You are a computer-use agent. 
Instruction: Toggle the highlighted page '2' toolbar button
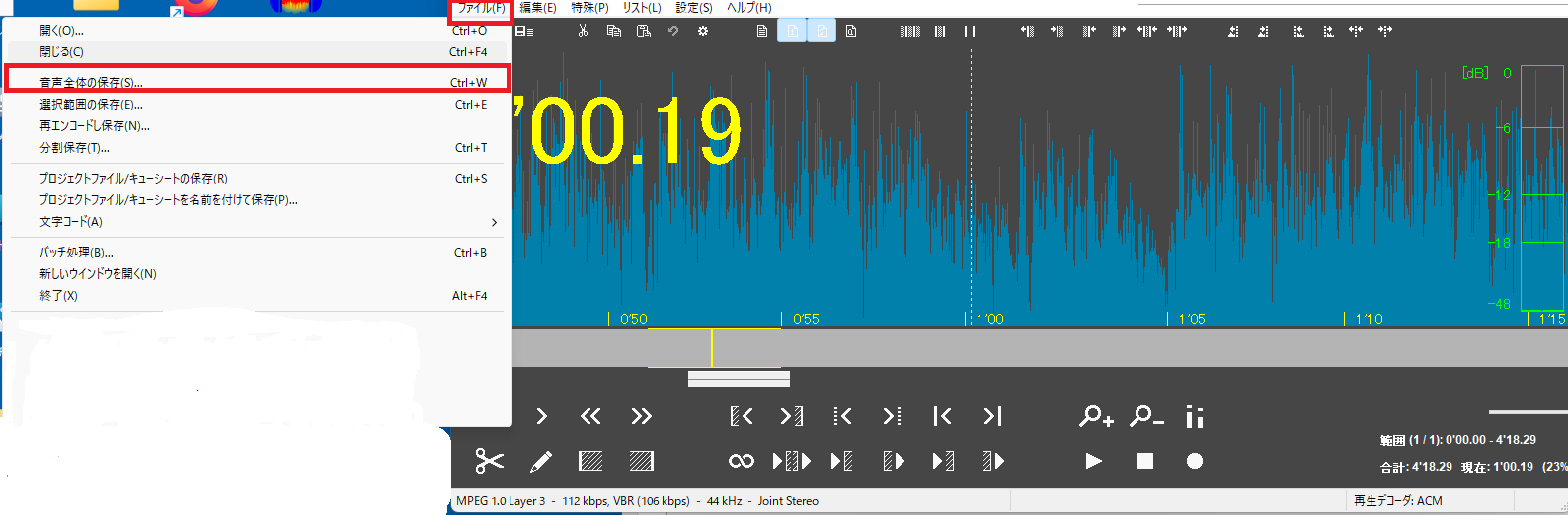tap(822, 31)
